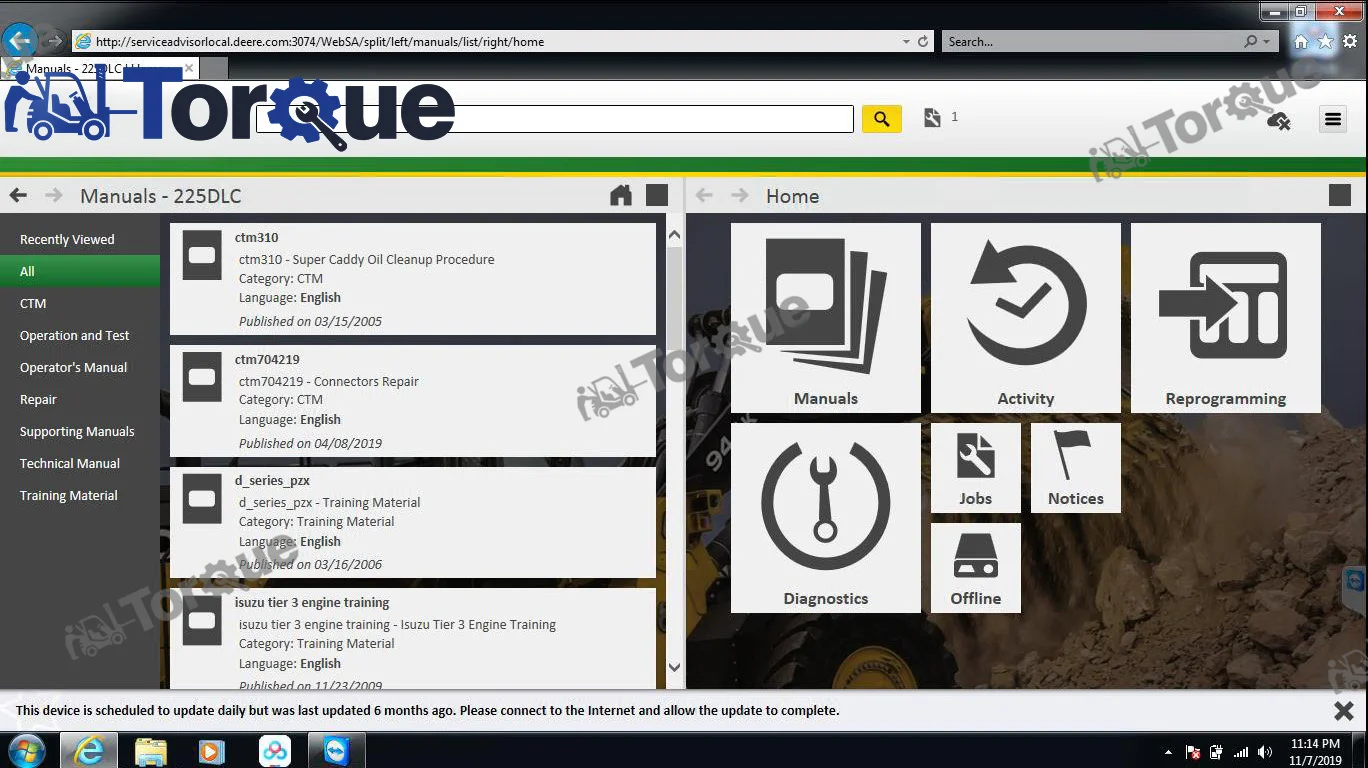This screenshot has width=1368, height=768.
Task: Filter manuals by CTM
Action: point(80,304)
